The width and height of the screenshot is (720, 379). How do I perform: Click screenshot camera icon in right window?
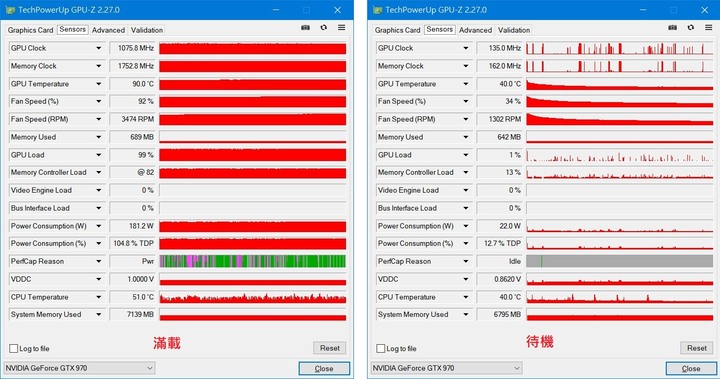pyautogui.click(x=673, y=28)
